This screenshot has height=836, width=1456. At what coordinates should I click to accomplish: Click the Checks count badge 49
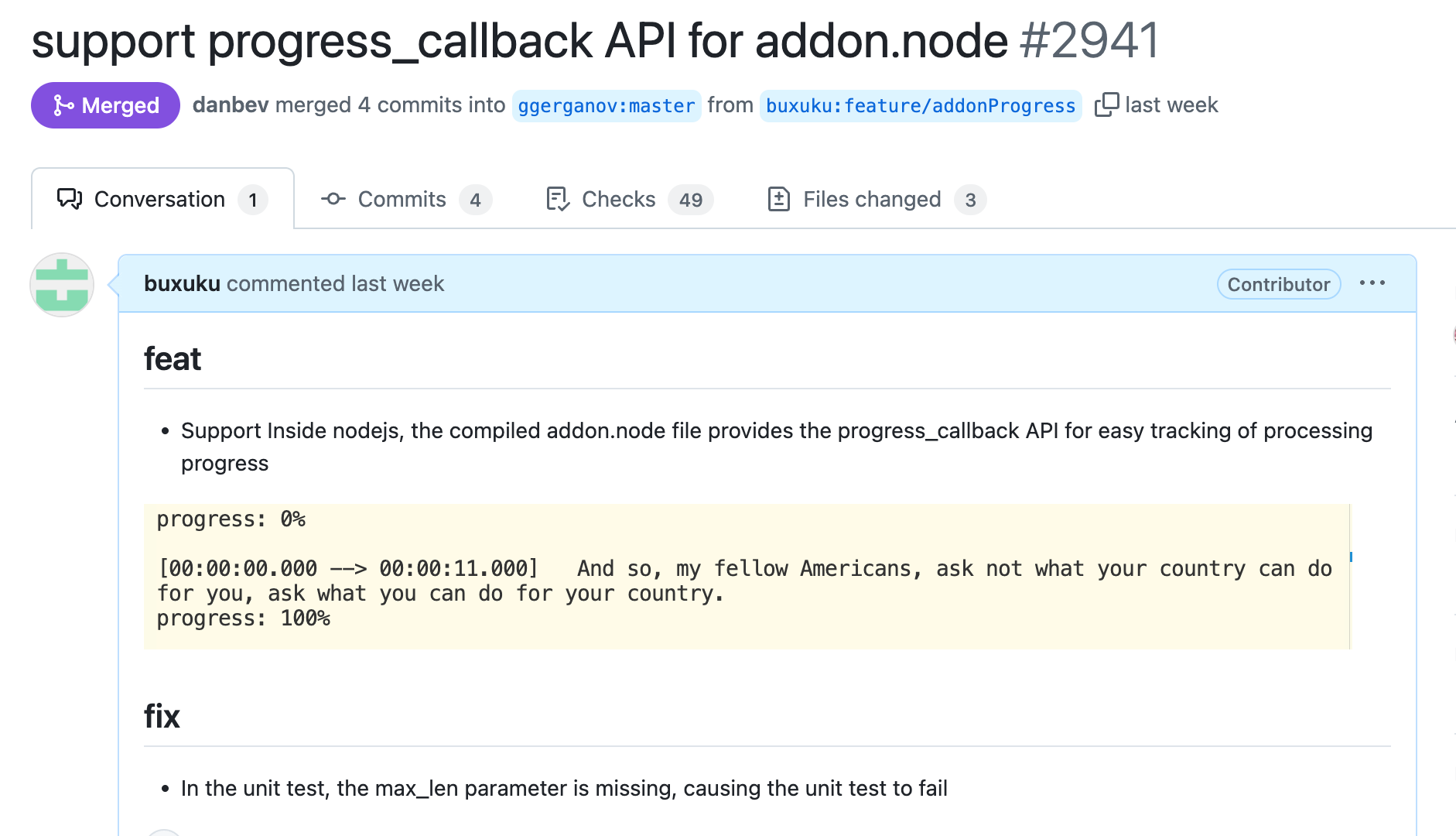pyautogui.click(x=690, y=200)
